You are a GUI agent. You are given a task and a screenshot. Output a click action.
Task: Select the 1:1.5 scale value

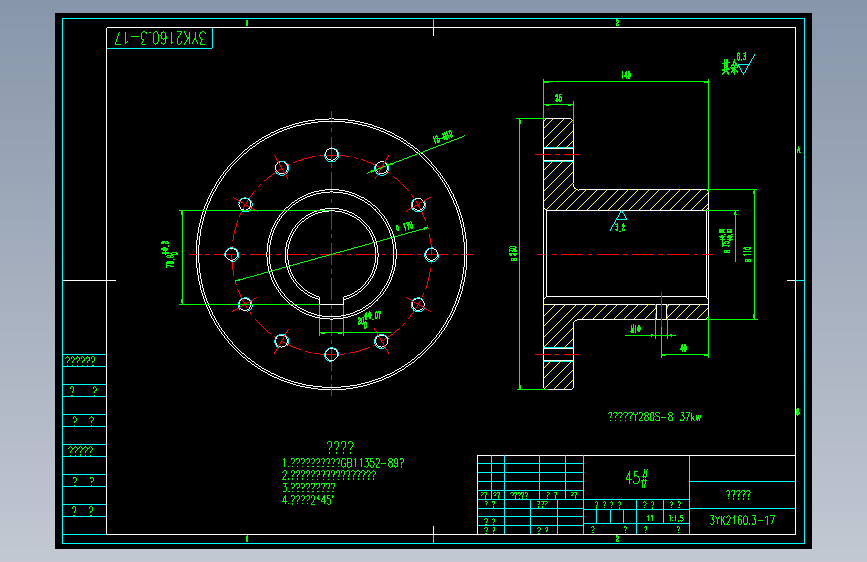(676, 518)
